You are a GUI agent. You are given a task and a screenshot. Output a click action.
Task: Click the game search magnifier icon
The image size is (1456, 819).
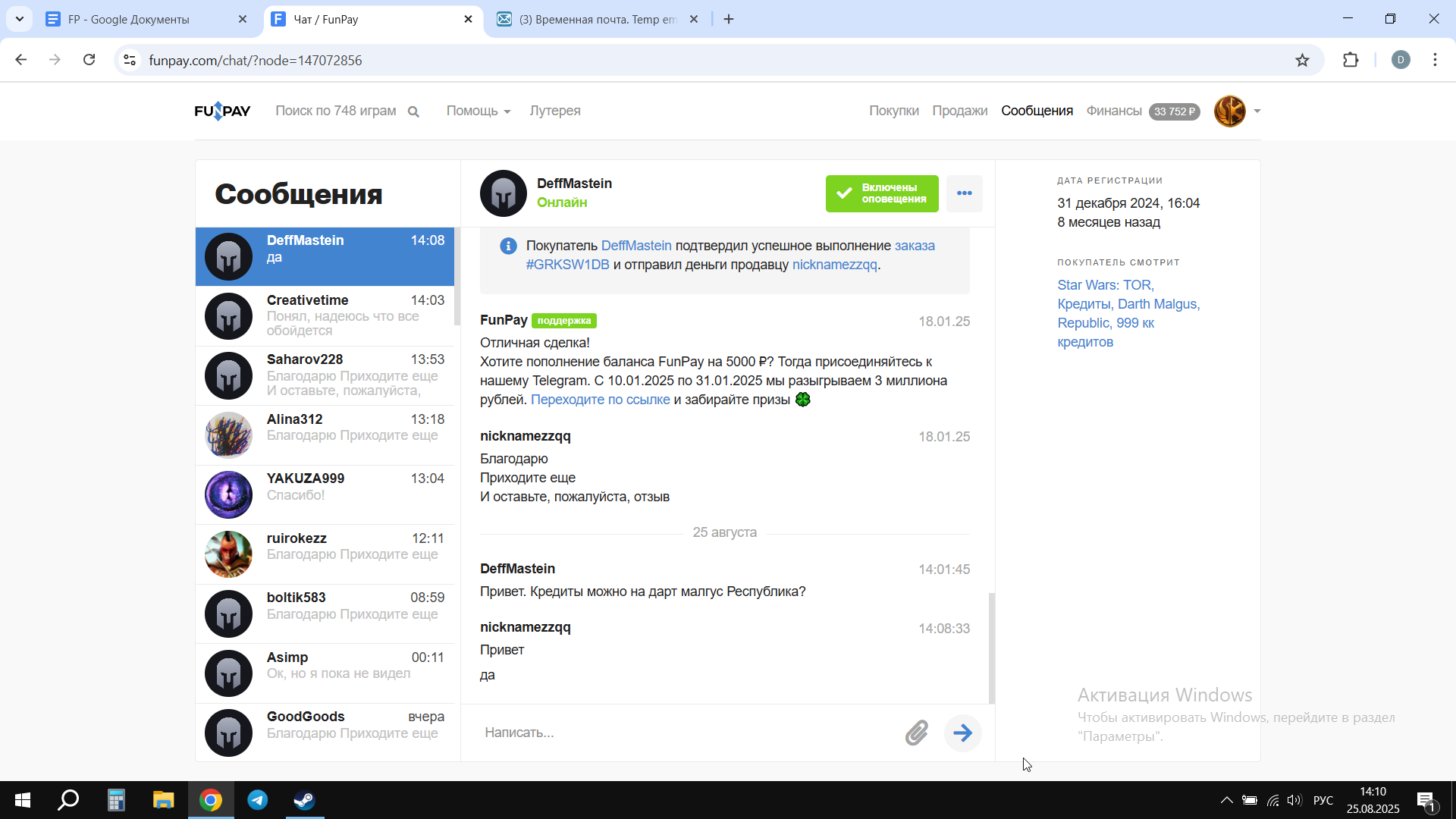tap(413, 111)
